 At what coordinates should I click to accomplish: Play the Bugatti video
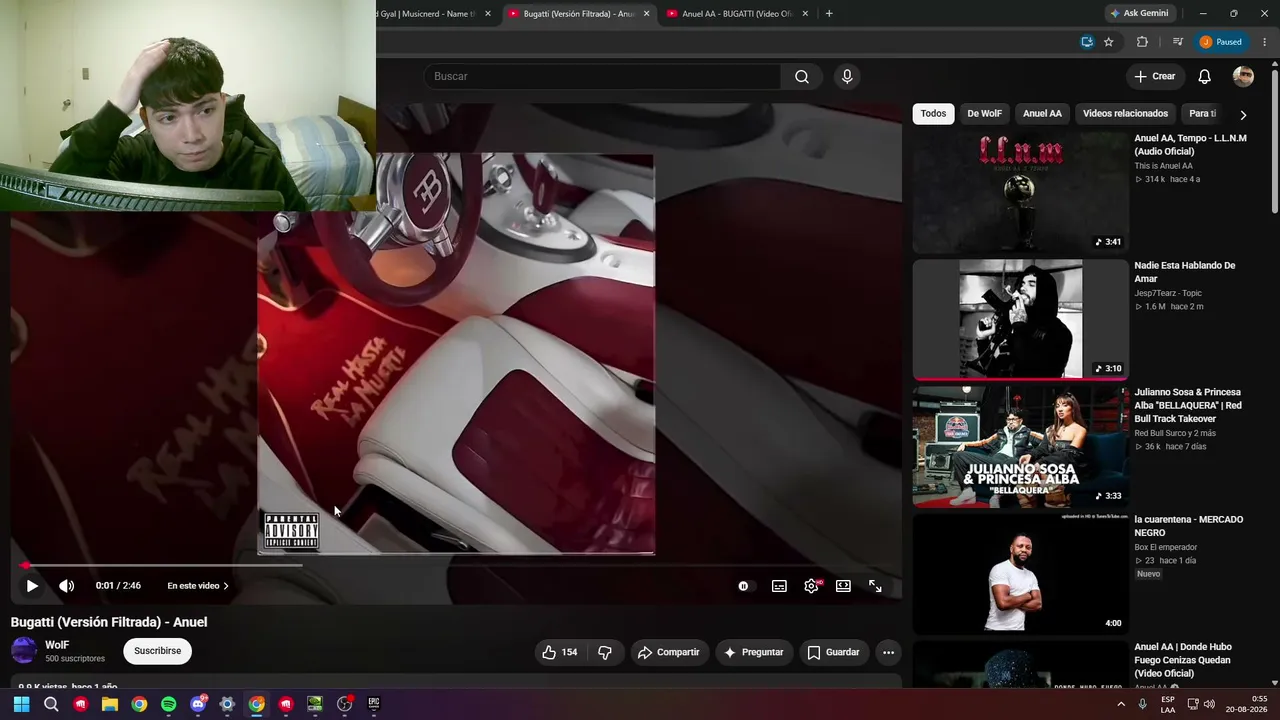pos(32,586)
